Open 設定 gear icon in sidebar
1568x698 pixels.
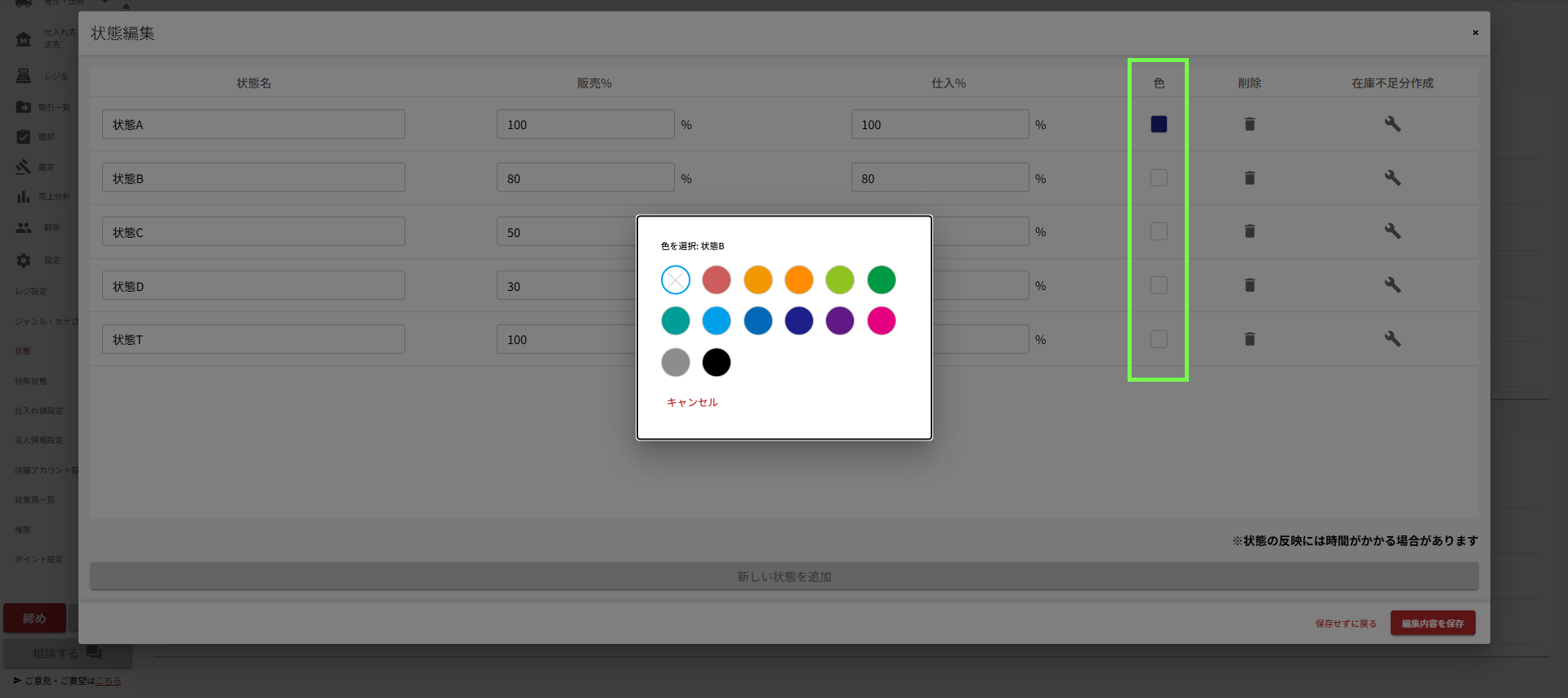[24, 261]
